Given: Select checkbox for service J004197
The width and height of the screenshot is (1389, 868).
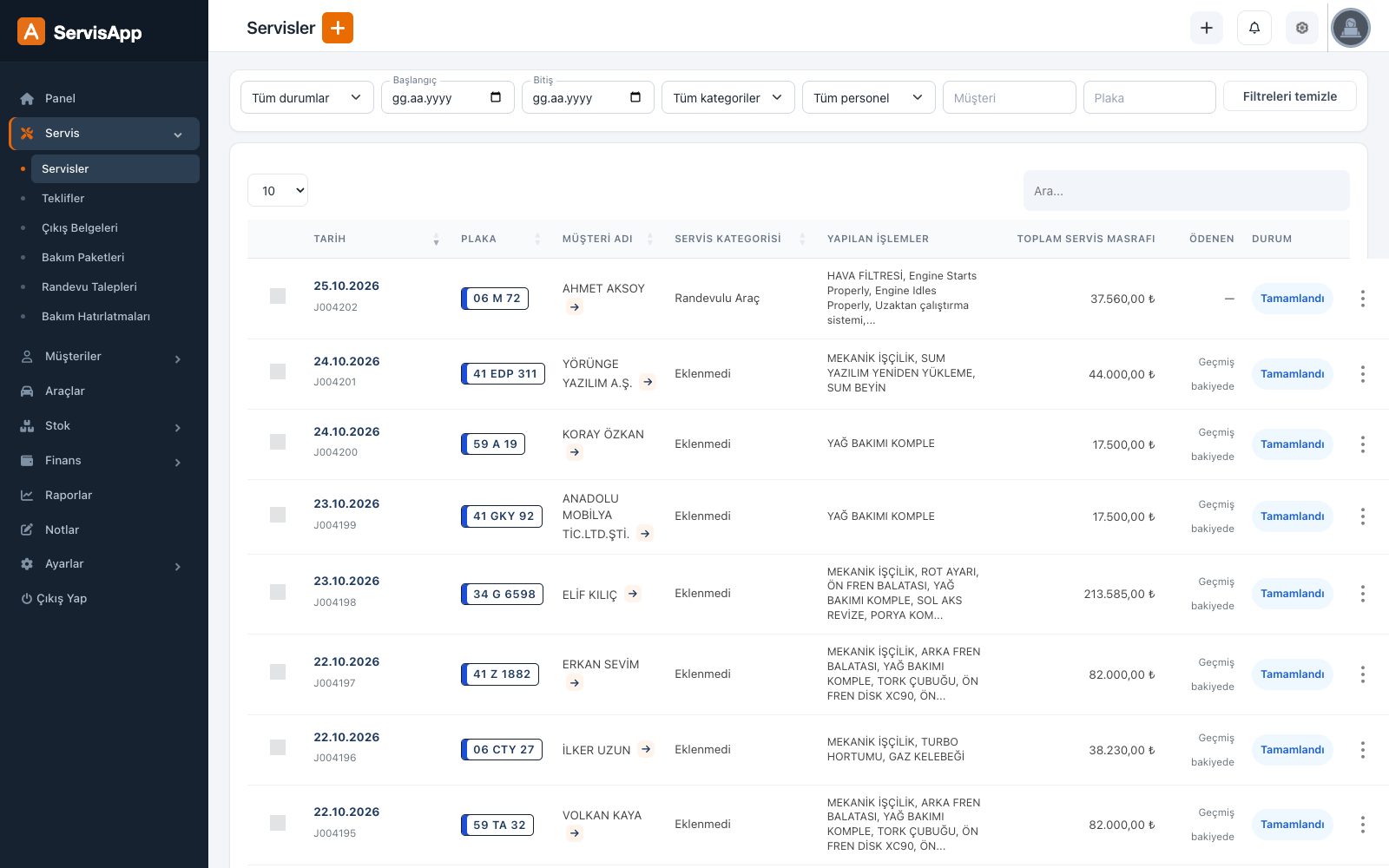Looking at the screenshot, I should pos(278,672).
